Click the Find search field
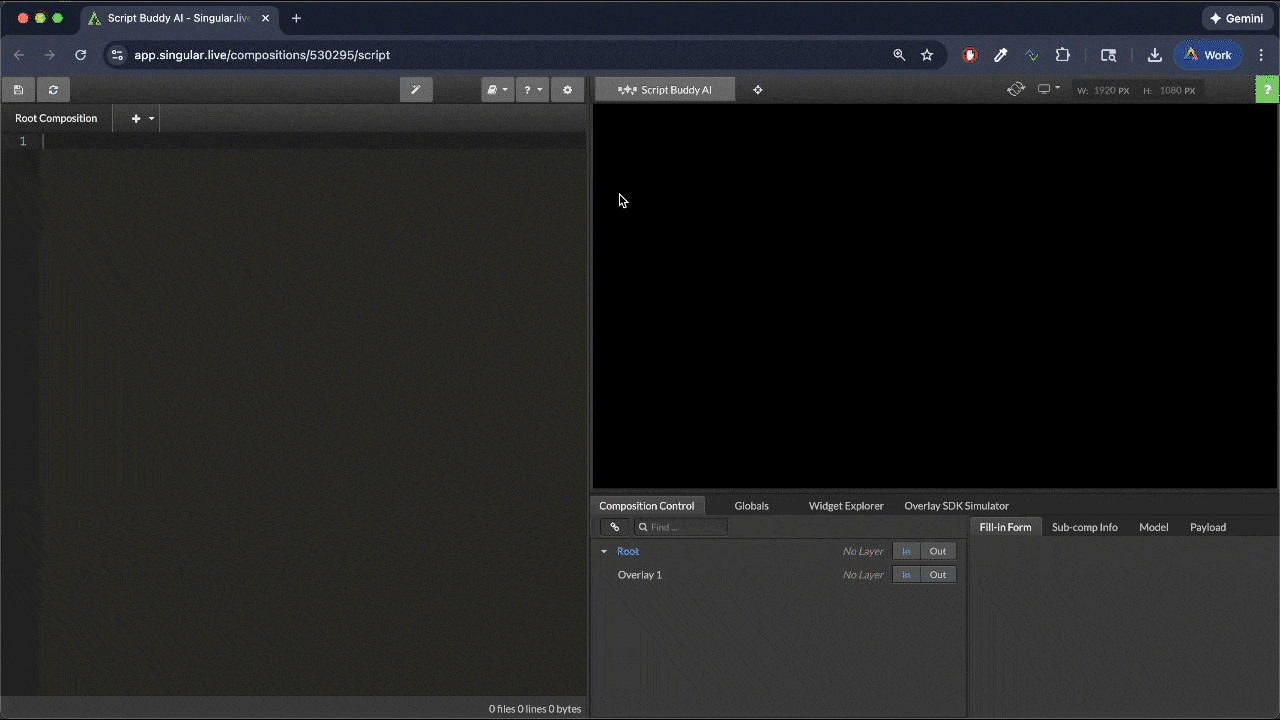The height and width of the screenshot is (720, 1280). pyautogui.click(x=680, y=527)
